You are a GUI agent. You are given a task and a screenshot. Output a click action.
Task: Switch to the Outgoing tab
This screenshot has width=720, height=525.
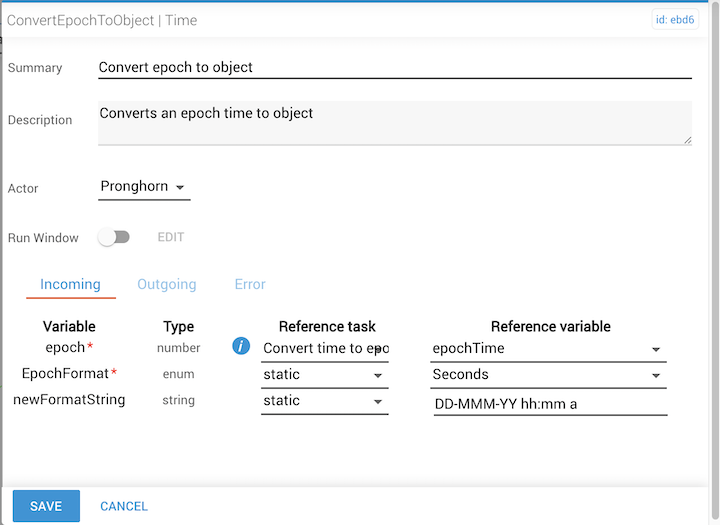coord(167,285)
